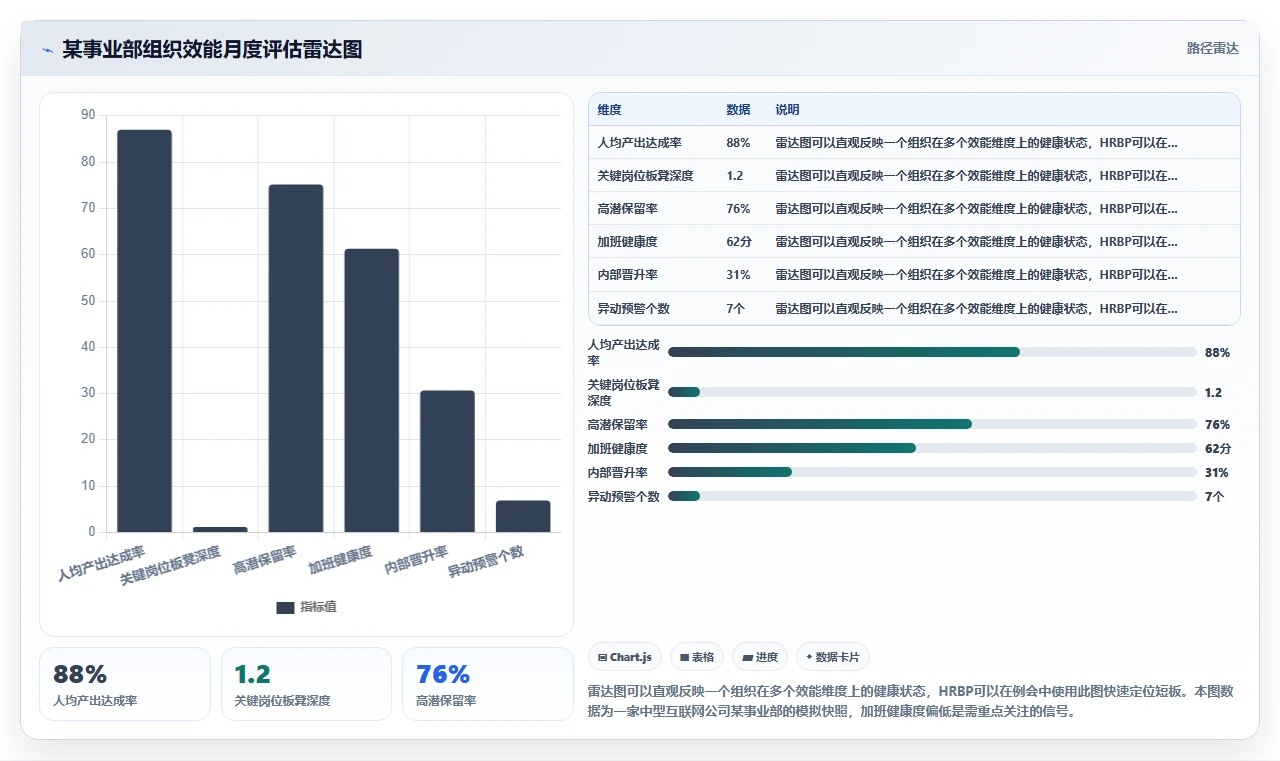Viewport: 1280px width, 761px height.
Task: Open the 88% 人均产出达成率 stat card
Action: pos(125,684)
